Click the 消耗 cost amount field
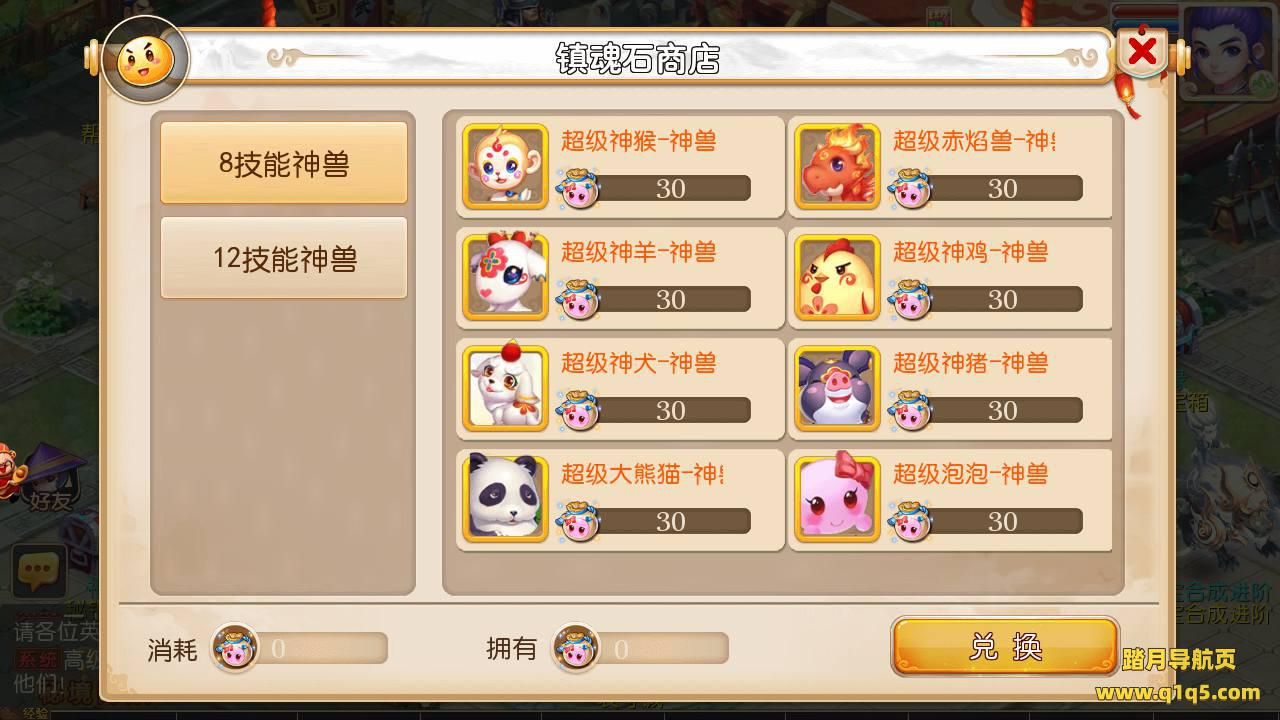This screenshot has height=720, width=1280. point(299,649)
